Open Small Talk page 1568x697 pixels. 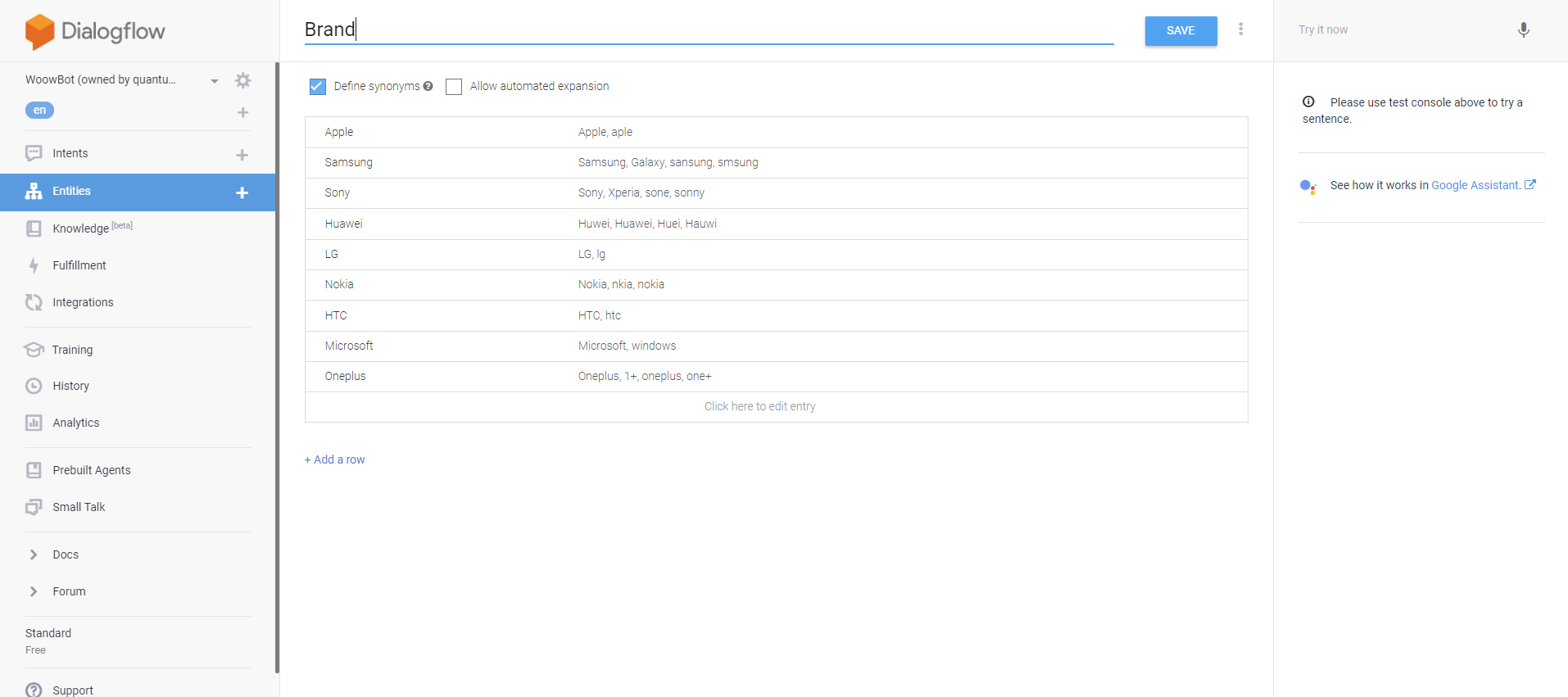coord(79,507)
